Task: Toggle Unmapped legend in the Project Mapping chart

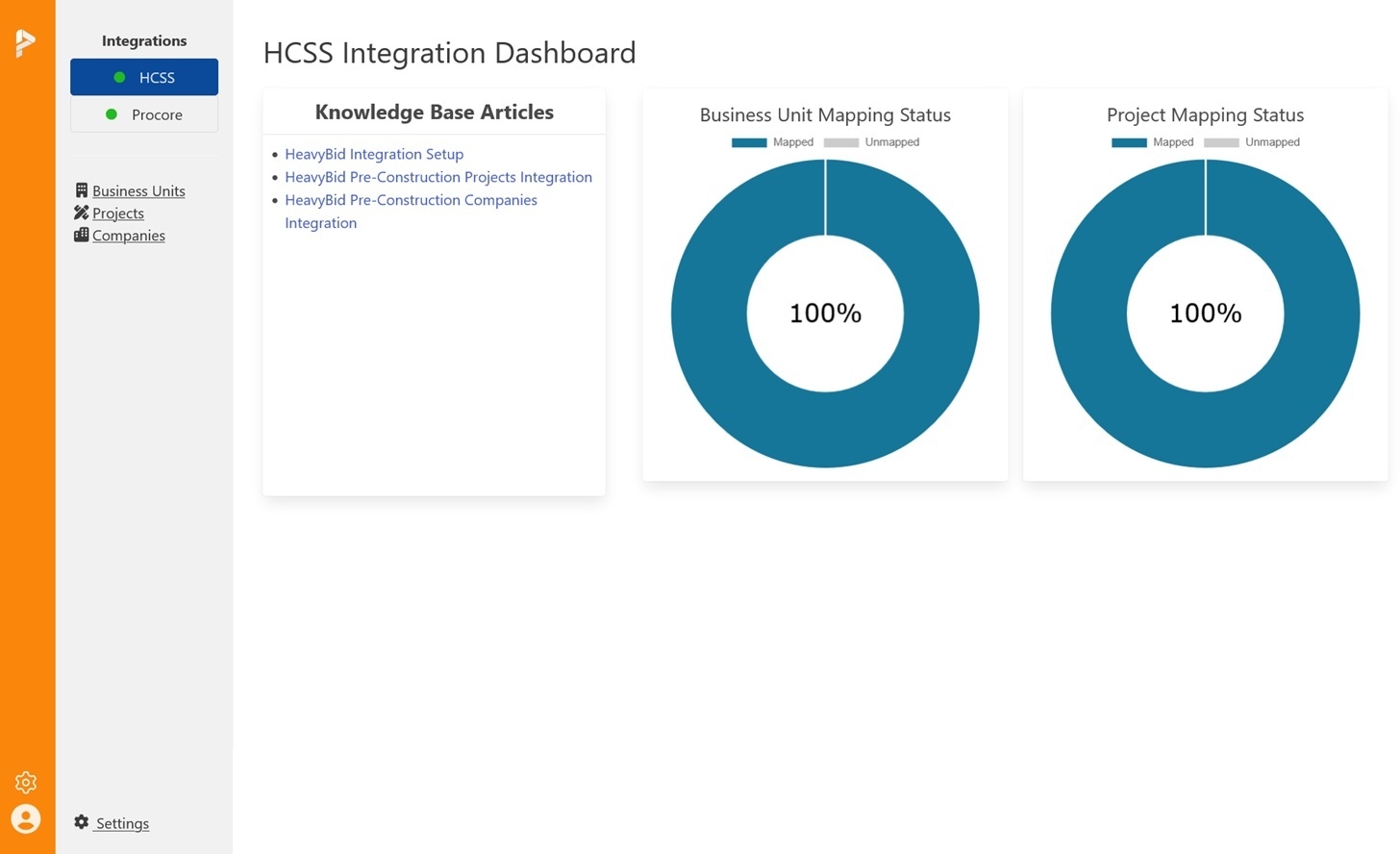Action: [x=1251, y=142]
